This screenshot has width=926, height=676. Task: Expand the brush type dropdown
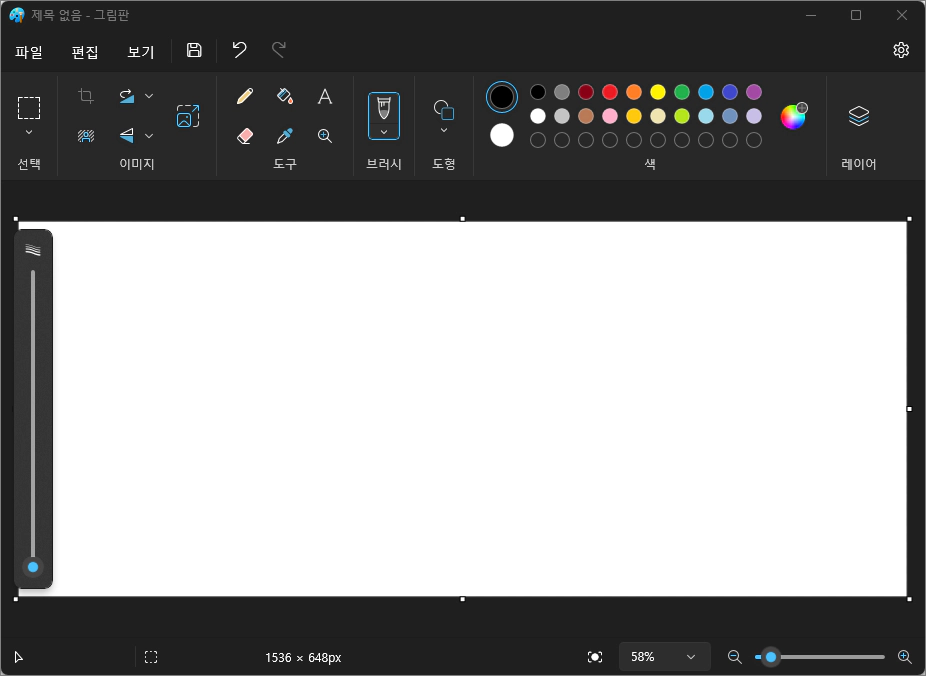tap(384, 132)
